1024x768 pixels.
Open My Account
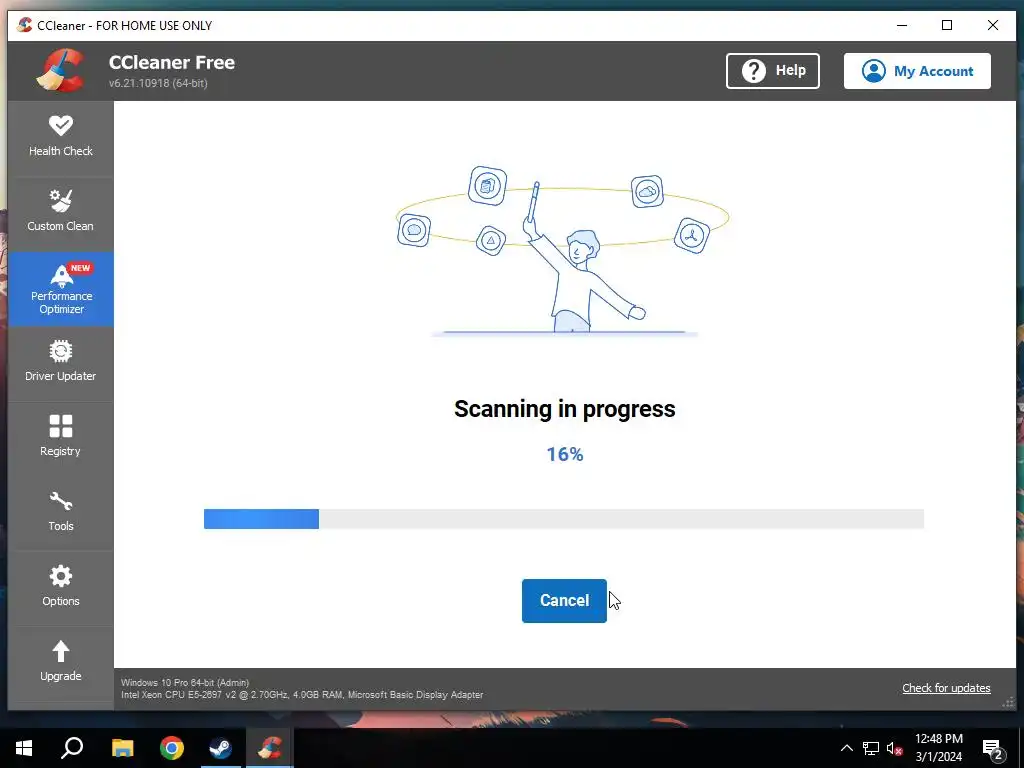tap(917, 71)
